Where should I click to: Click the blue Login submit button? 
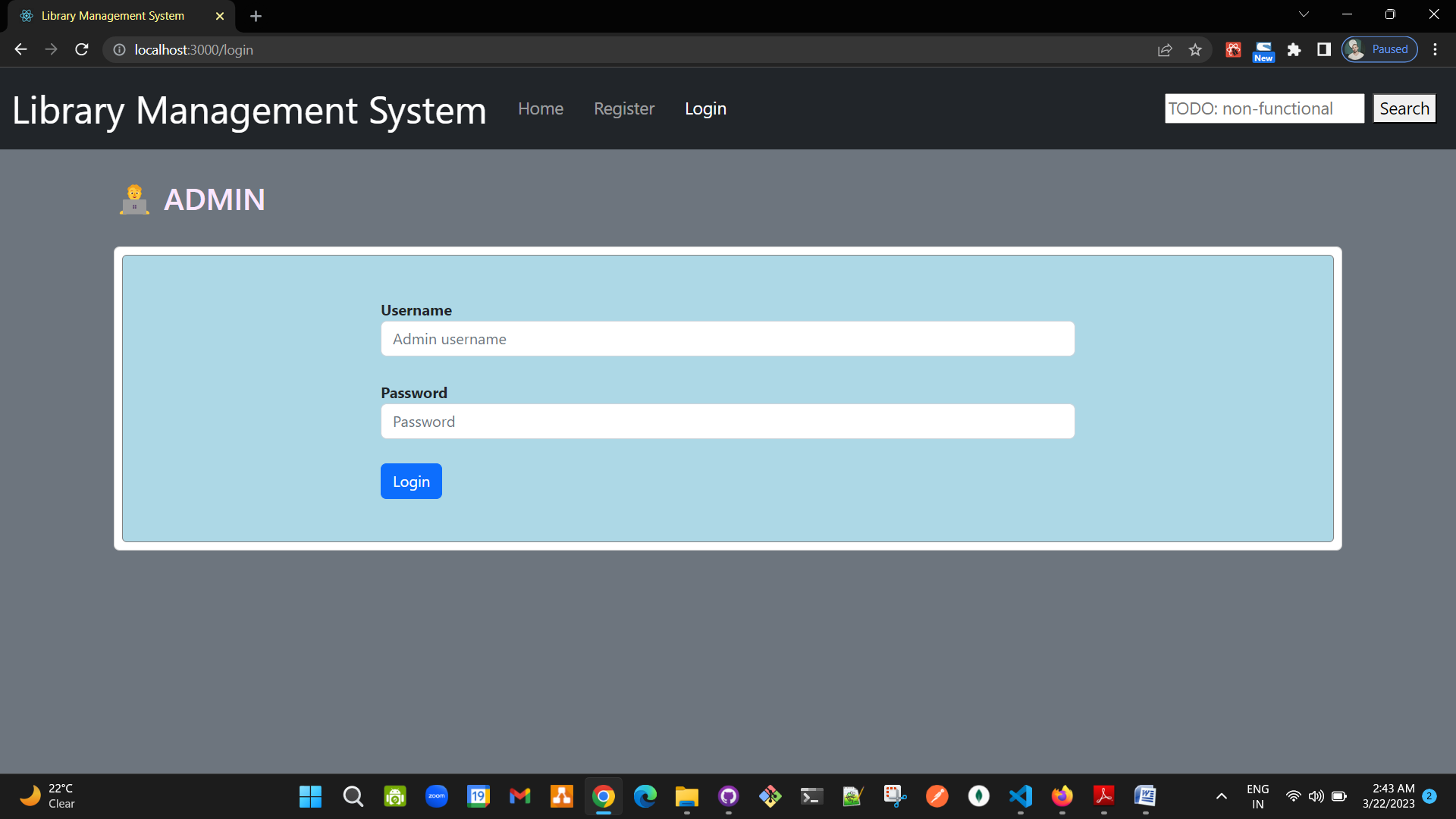click(x=411, y=481)
